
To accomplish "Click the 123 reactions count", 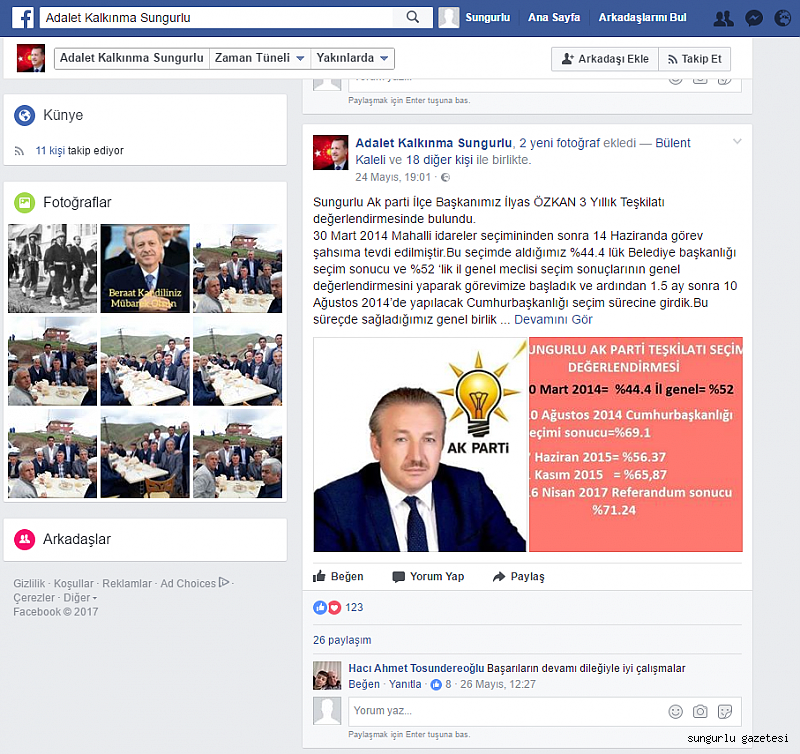I will [354, 608].
